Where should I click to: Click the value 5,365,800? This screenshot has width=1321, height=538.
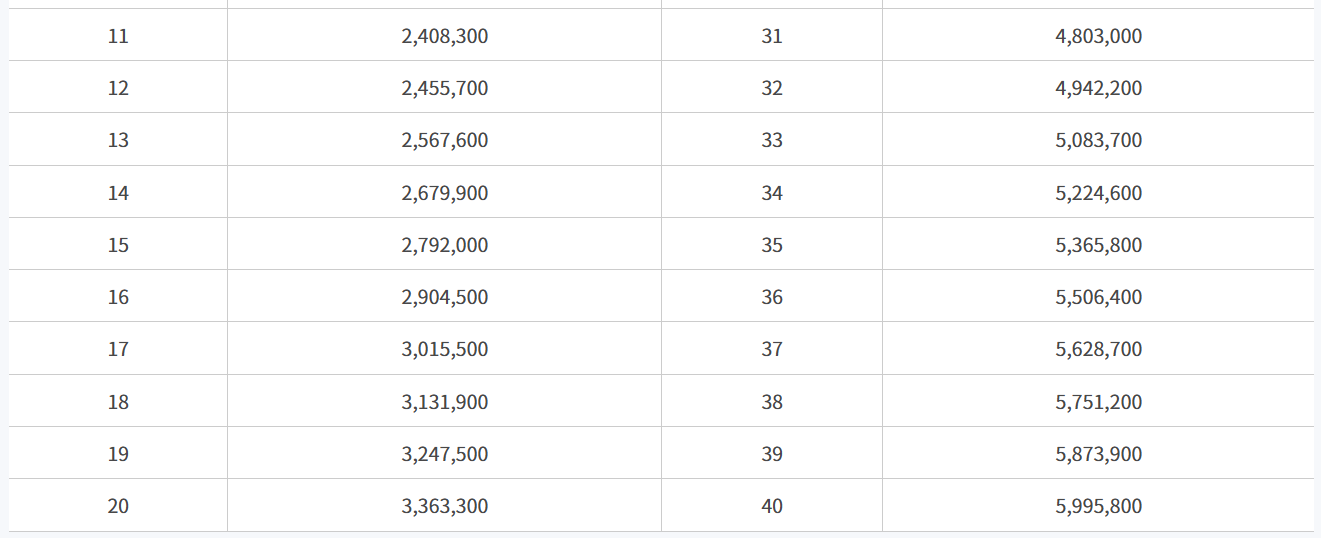coord(1099,245)
